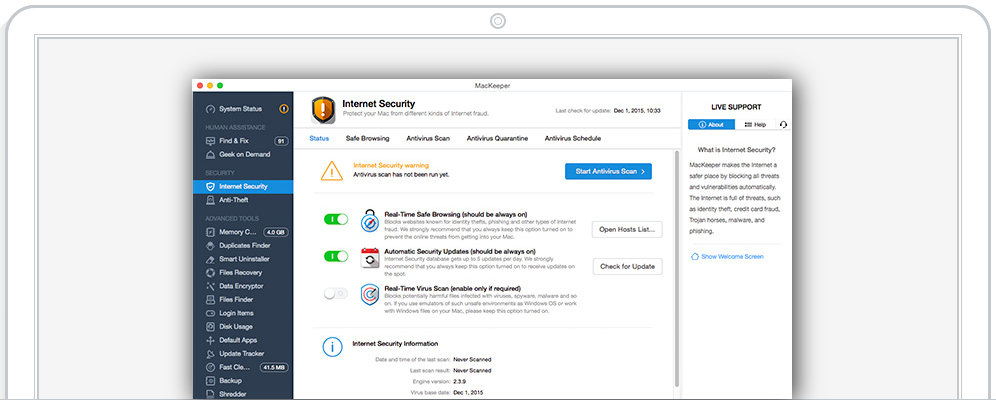The width and height of the screenshot is (996, 400).
Task: Enable Real-Time Virus Scan switch
Action: coord(336,293)
